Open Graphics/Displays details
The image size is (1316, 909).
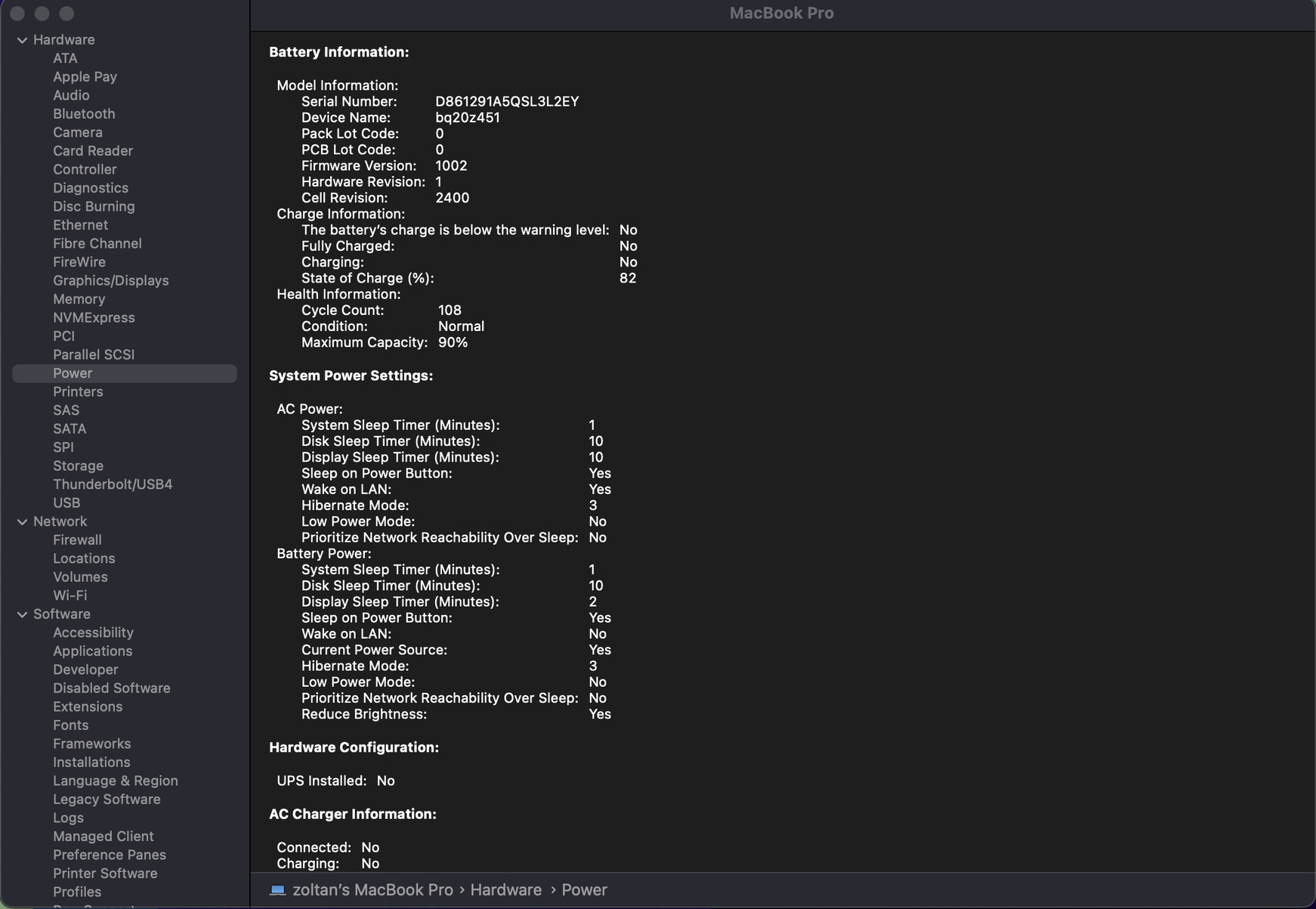point(111,280)
